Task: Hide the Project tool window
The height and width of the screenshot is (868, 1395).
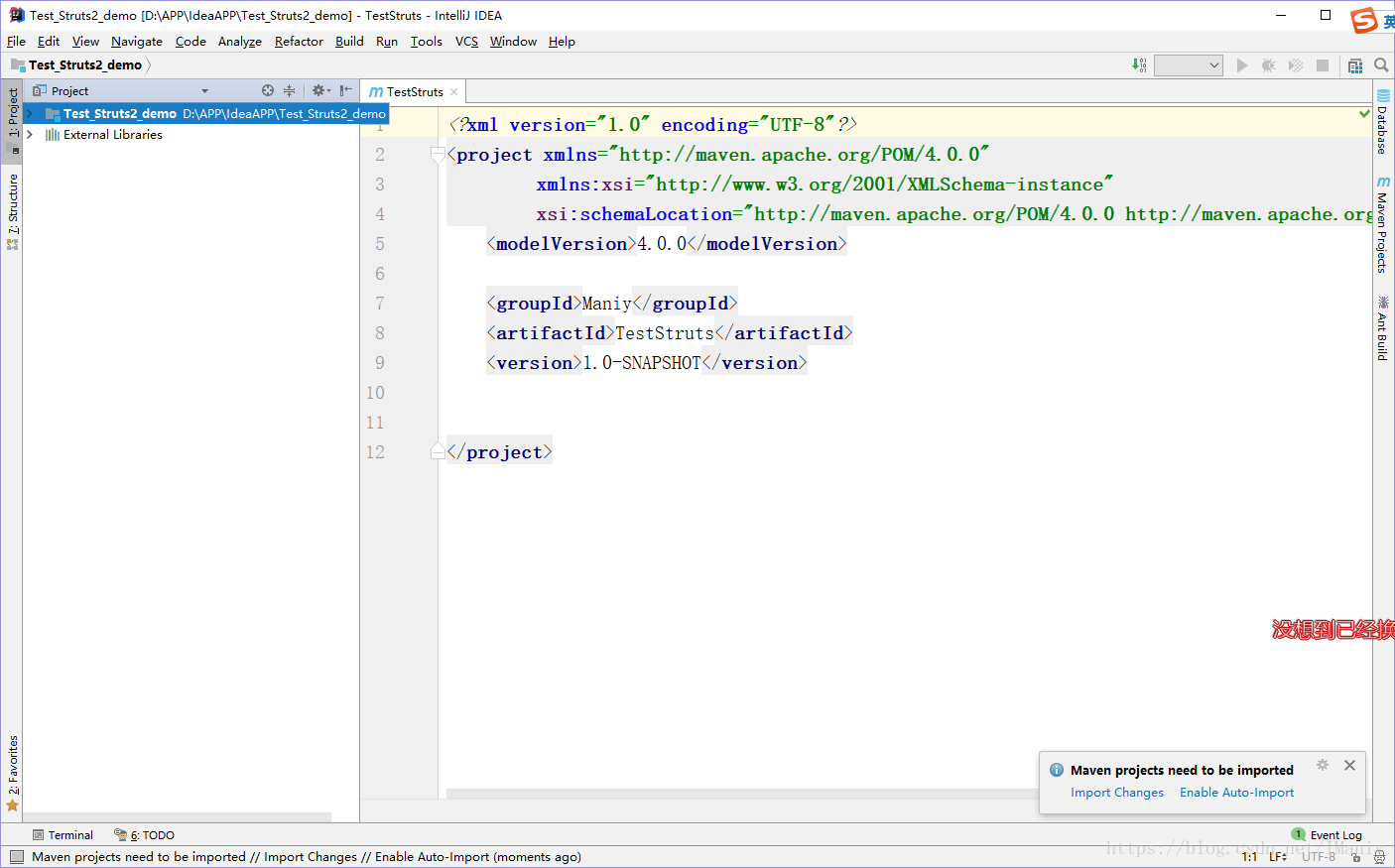Action: 345,90
